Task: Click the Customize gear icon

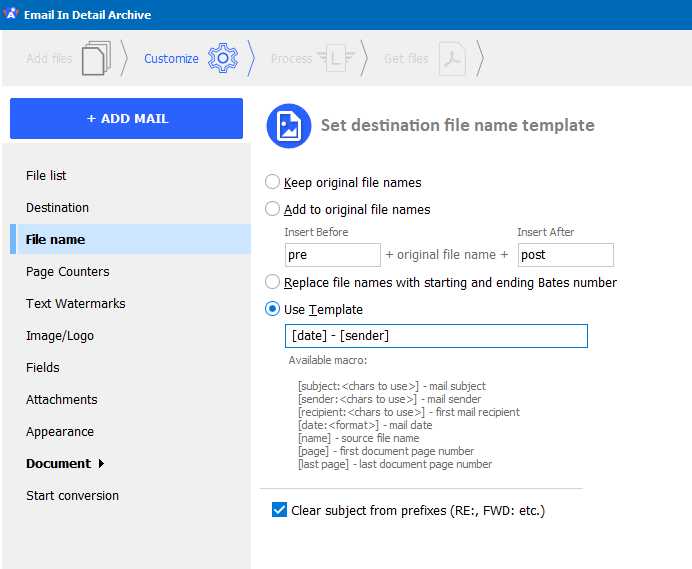Action: pyautogui.click(x=223, y=58)
